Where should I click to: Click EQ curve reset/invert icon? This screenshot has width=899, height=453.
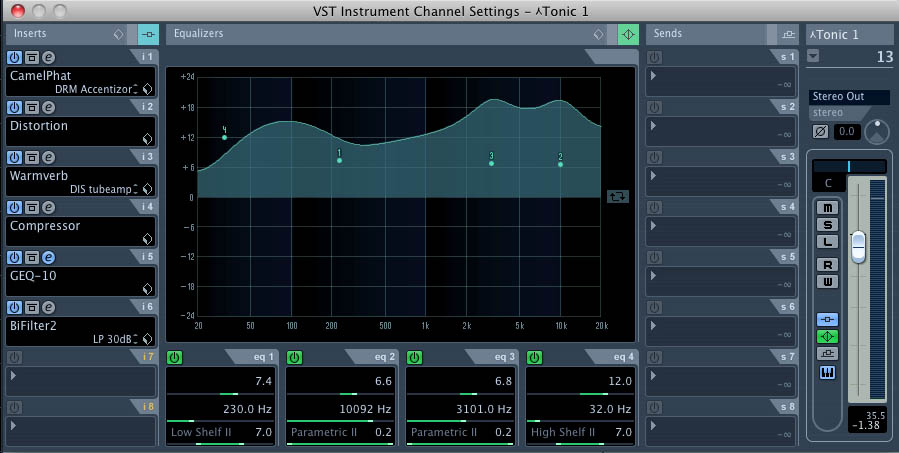point(617,197)
